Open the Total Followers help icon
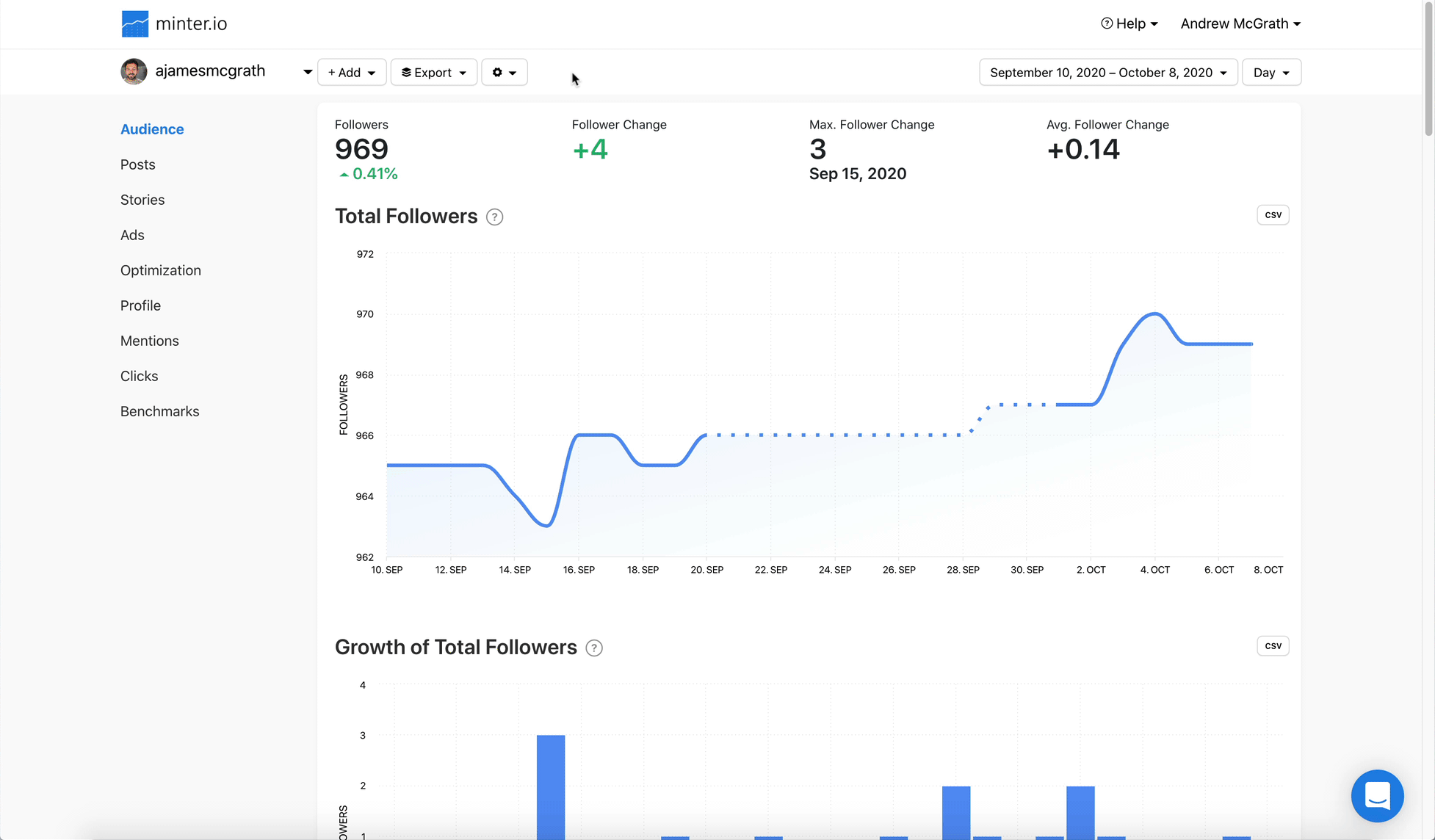This screenshot has width=1435, height=840. pos(495,217)
